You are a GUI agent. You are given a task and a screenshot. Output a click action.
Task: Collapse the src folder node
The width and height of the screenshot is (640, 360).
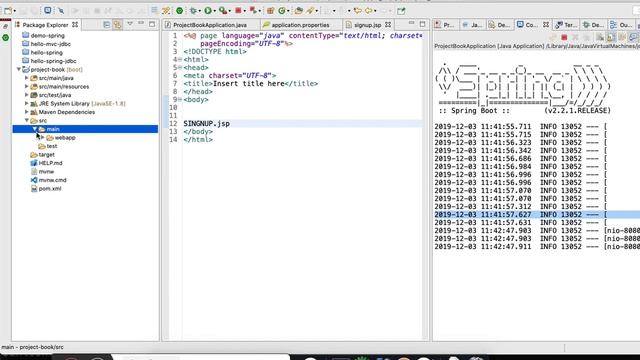point(27,120)
